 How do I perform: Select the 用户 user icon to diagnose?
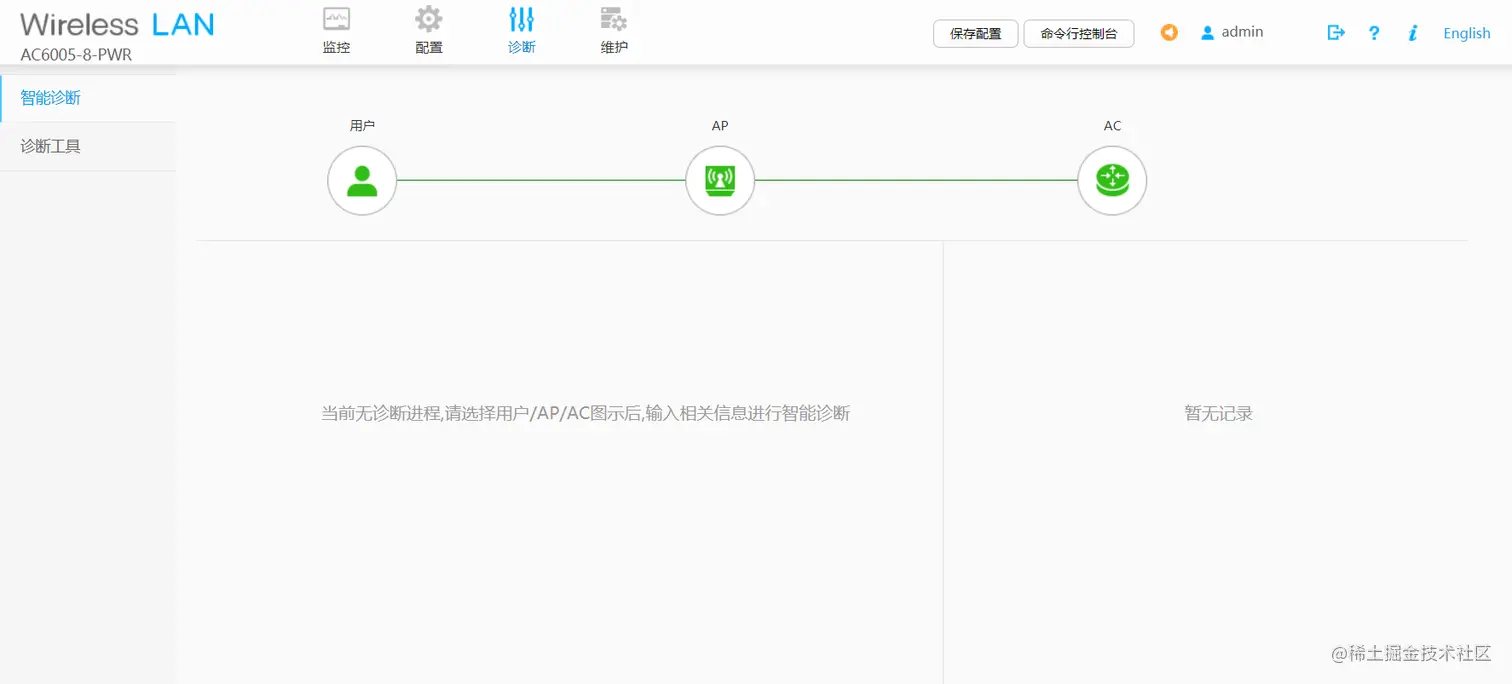pos(362,181)
